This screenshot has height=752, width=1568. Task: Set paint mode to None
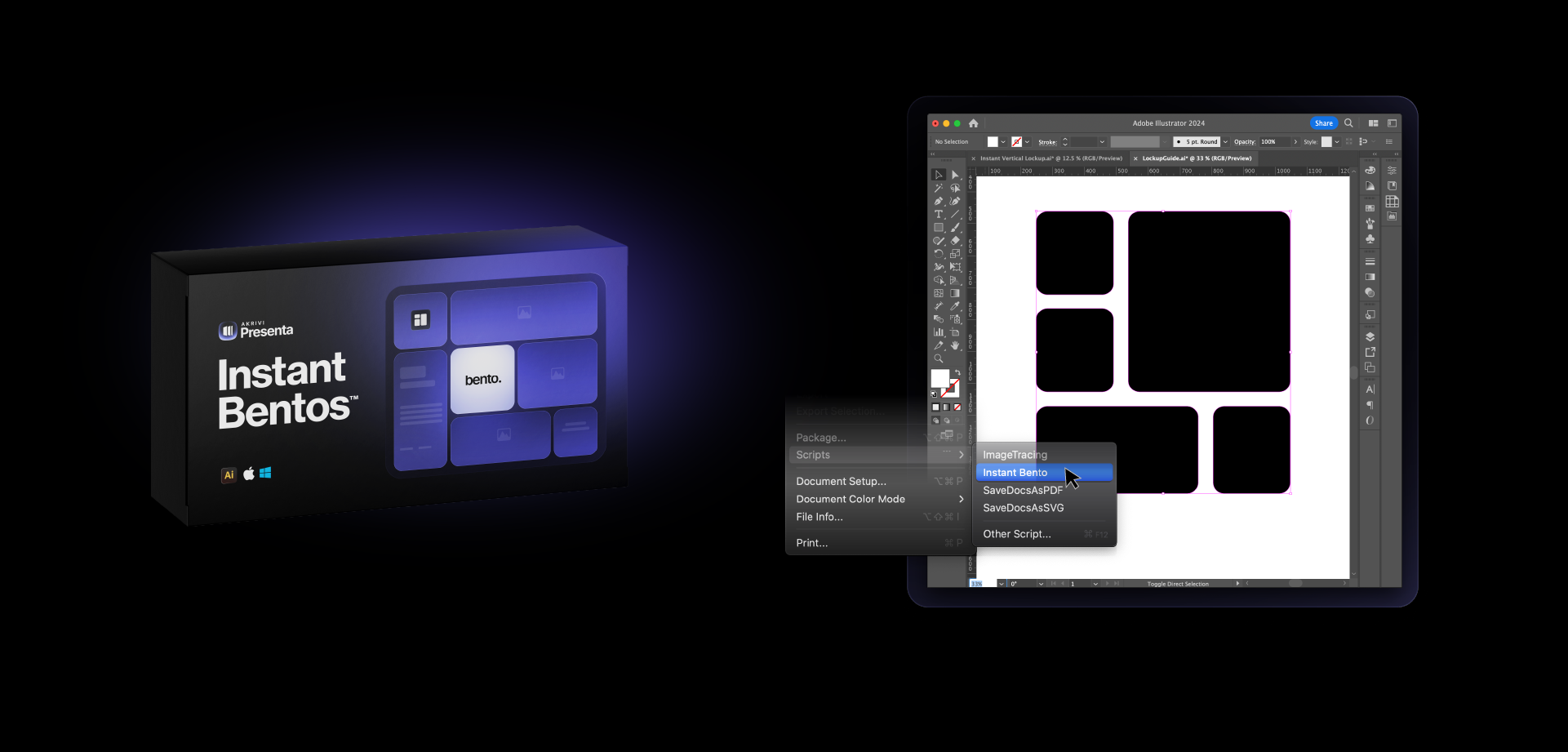coord(957,407)
